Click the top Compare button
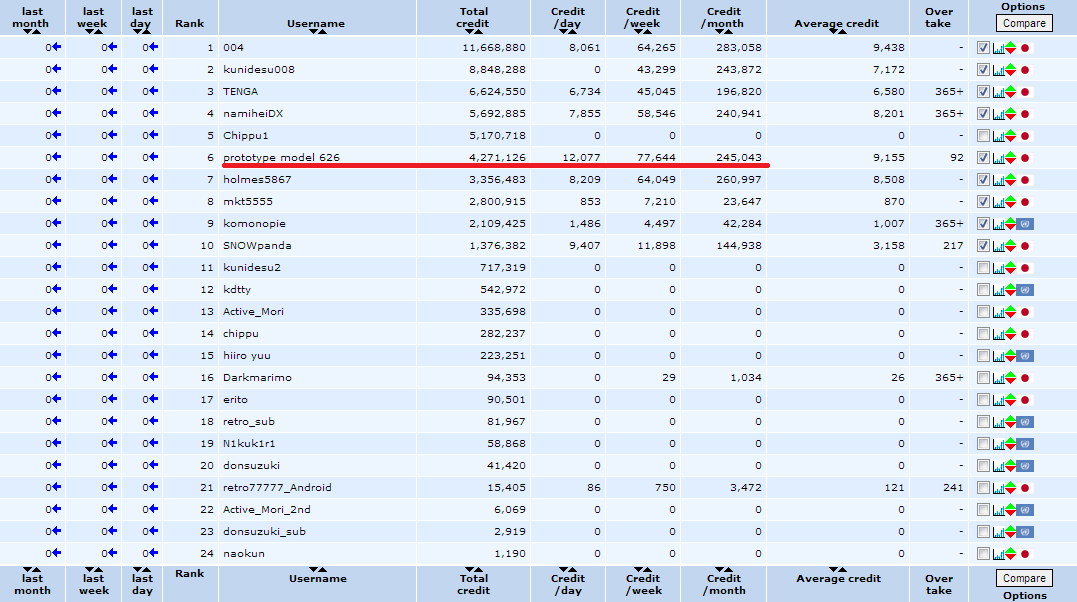 click(1023, 23)
